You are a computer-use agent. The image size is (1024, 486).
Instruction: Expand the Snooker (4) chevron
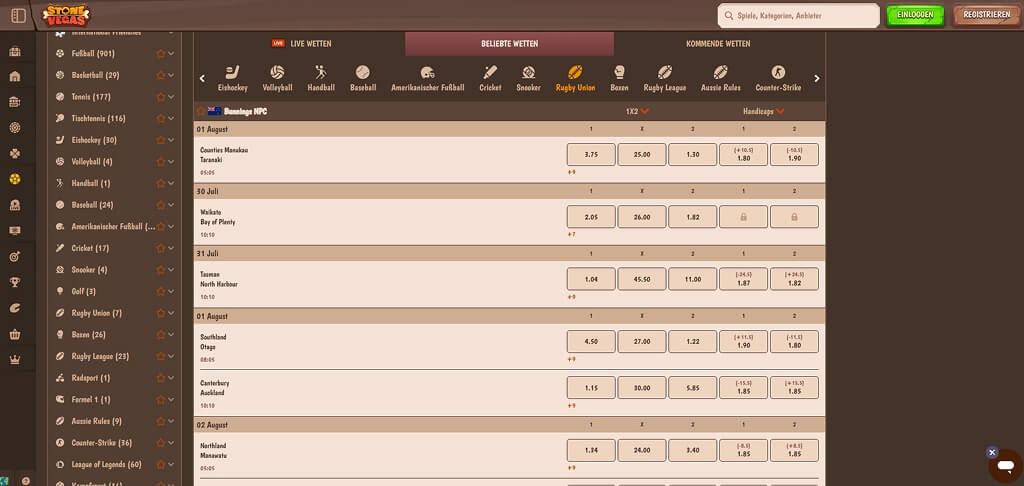tap(171, 270)
